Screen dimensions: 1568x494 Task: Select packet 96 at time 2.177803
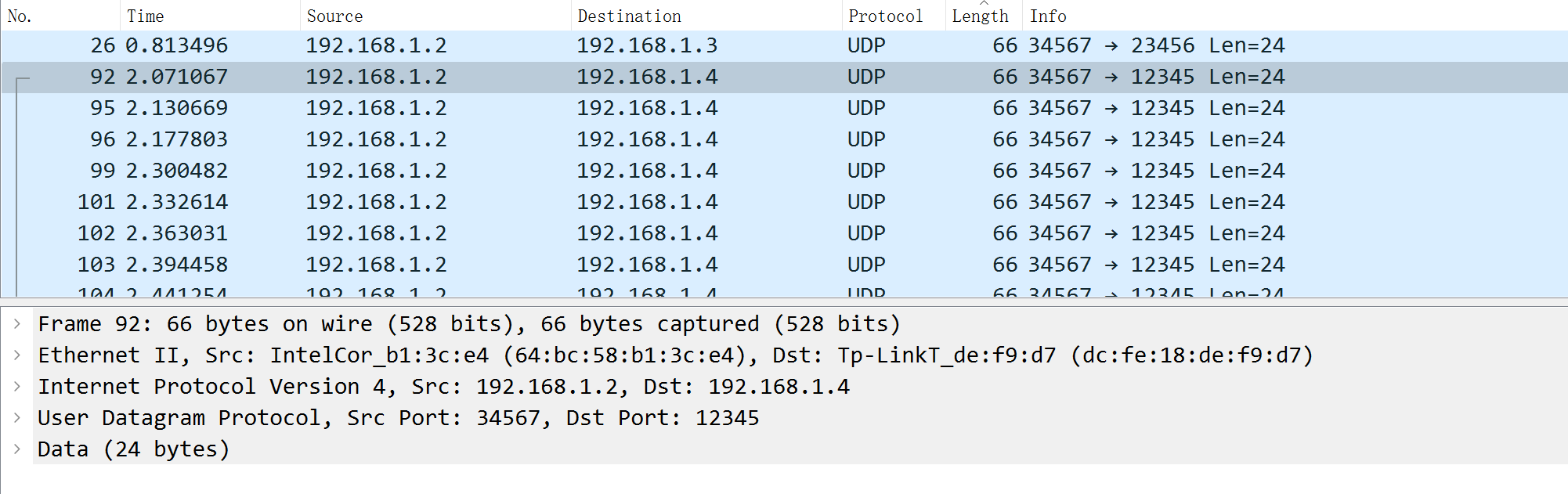click(784, 139)
